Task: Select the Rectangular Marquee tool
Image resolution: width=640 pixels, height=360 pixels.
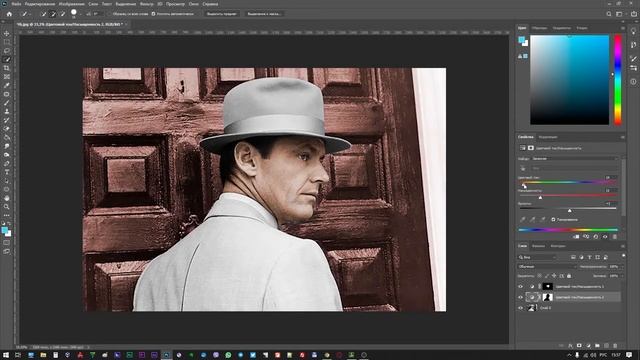Action: (7, 42)
